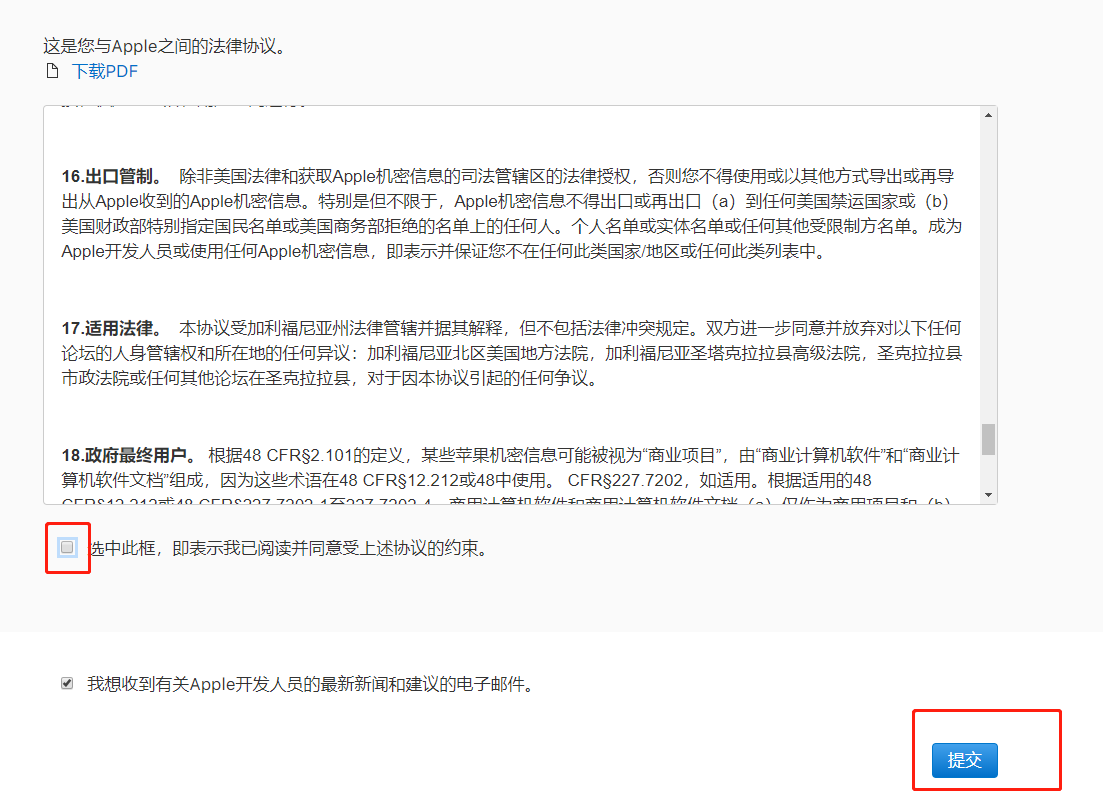This screenshot has width=1103, height=802.
Task: Click the 提交 submit button
Action: (964, 760)
